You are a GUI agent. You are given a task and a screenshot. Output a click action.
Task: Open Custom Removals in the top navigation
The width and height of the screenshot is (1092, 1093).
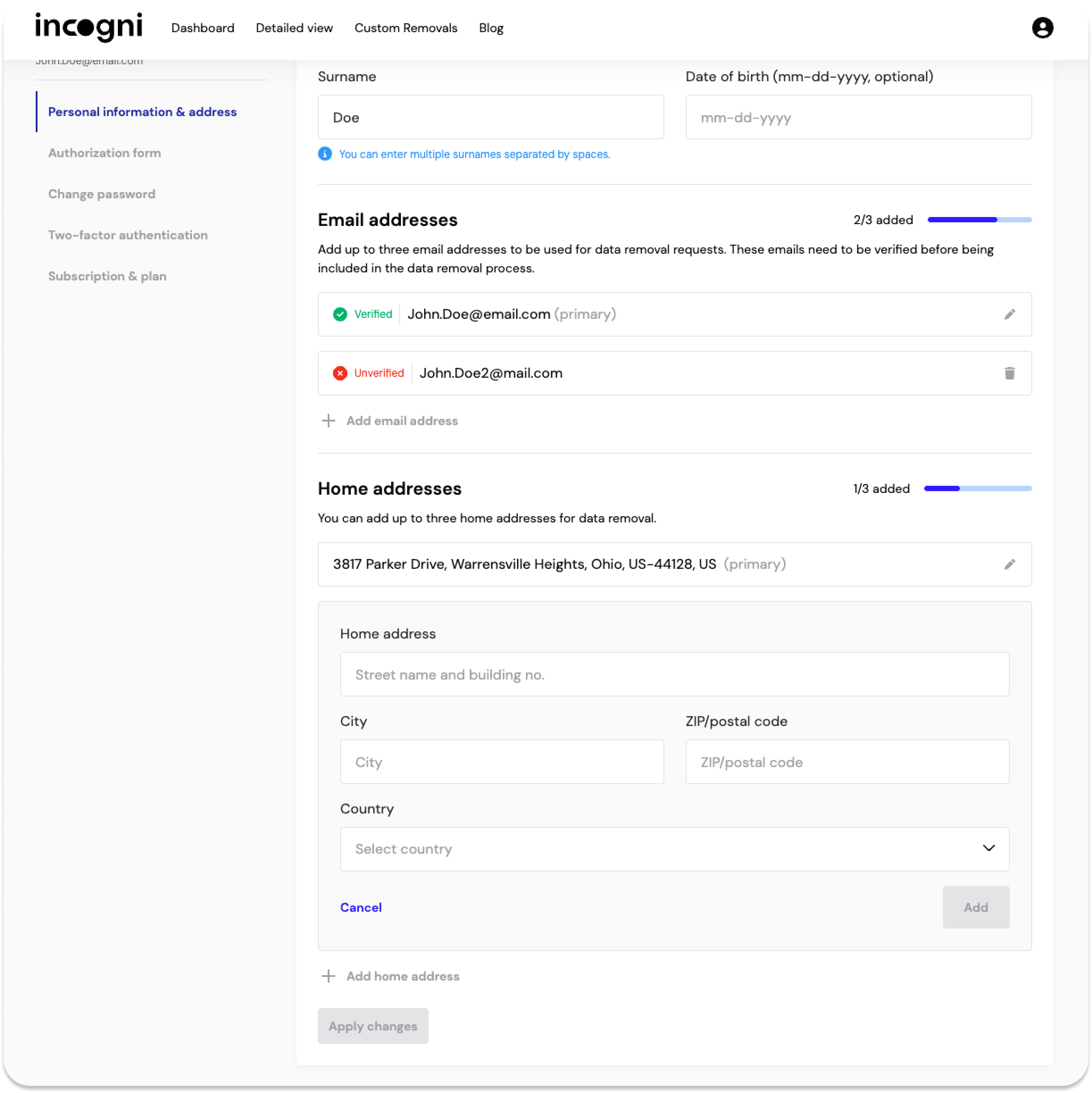(406, 28)
